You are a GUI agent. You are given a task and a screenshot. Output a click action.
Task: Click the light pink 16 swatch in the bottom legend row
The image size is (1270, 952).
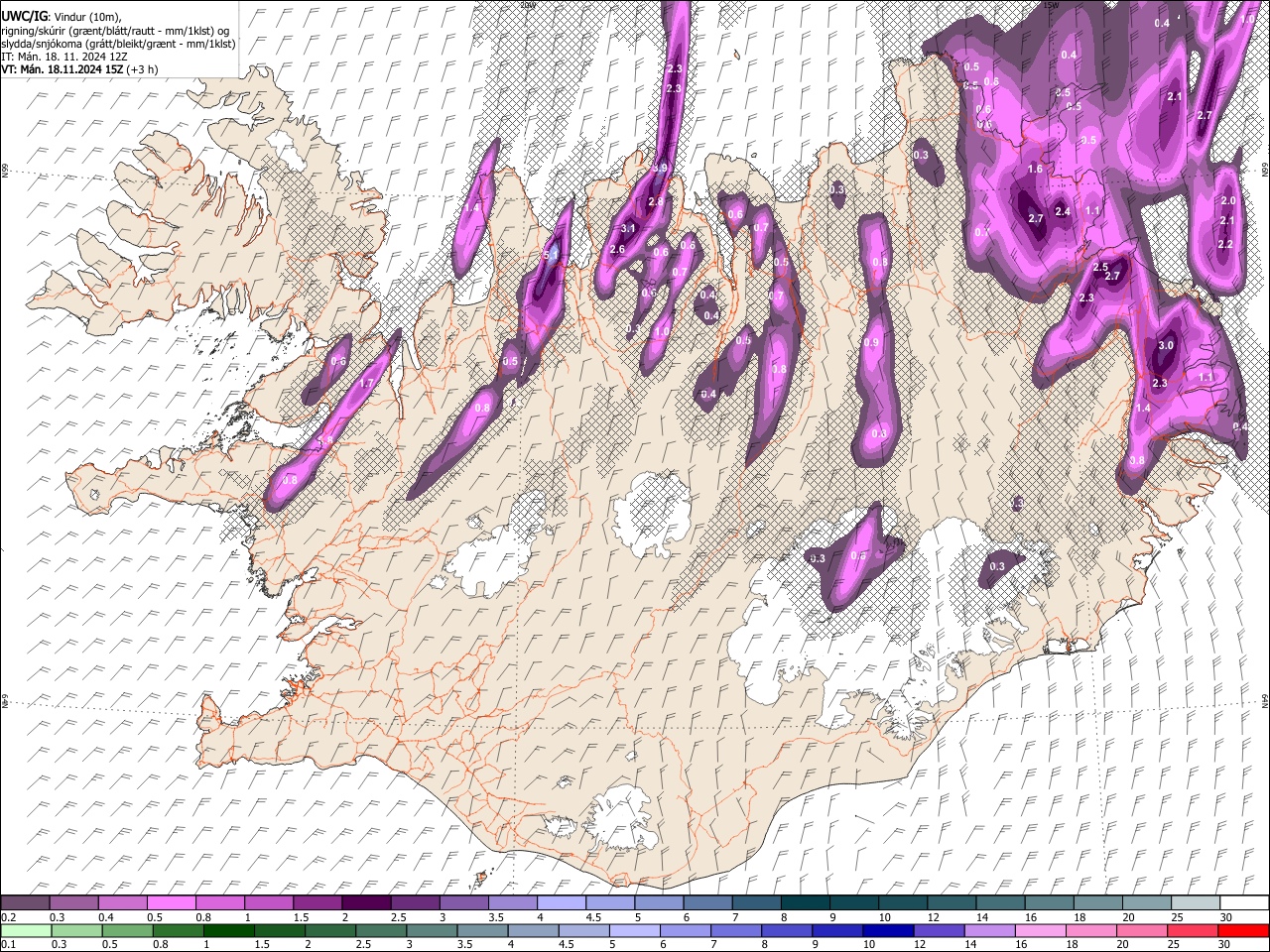[1039, 931]
